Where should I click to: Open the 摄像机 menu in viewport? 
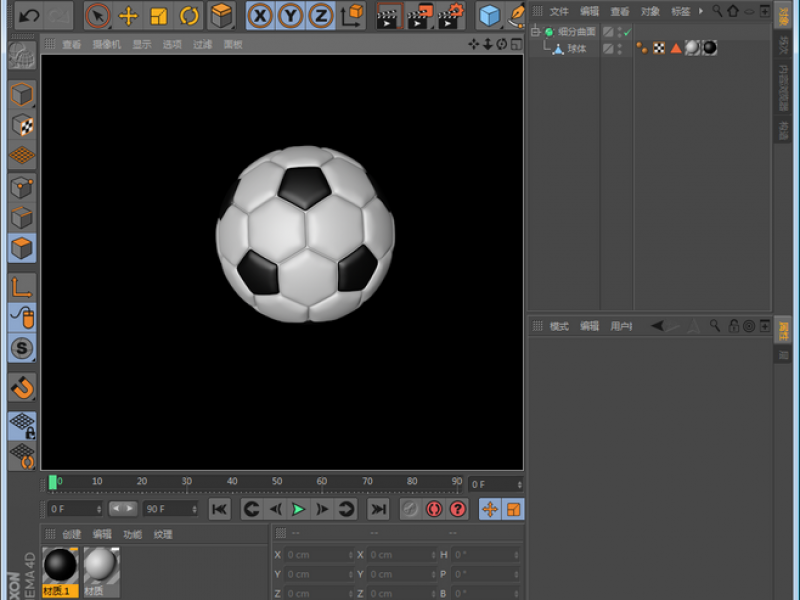[106, 44]
